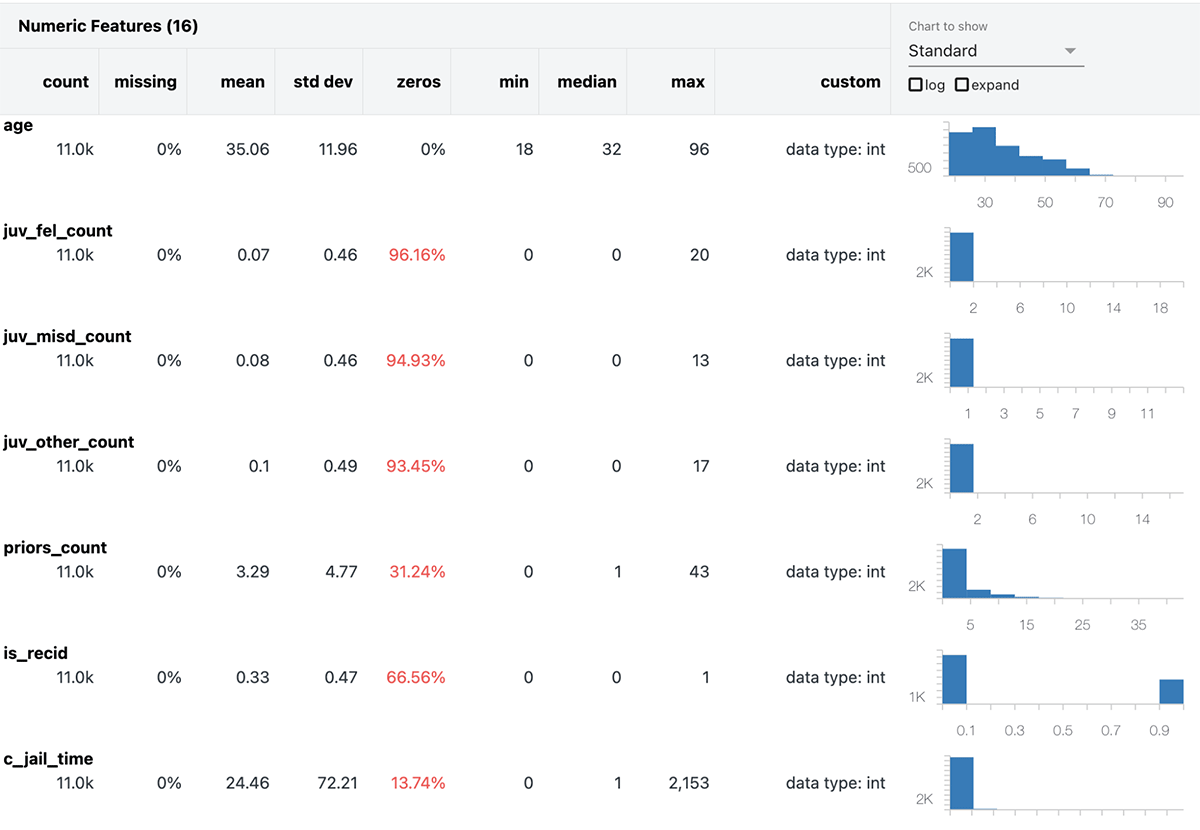
Task: Select the zeros column header
Action: 418,82
